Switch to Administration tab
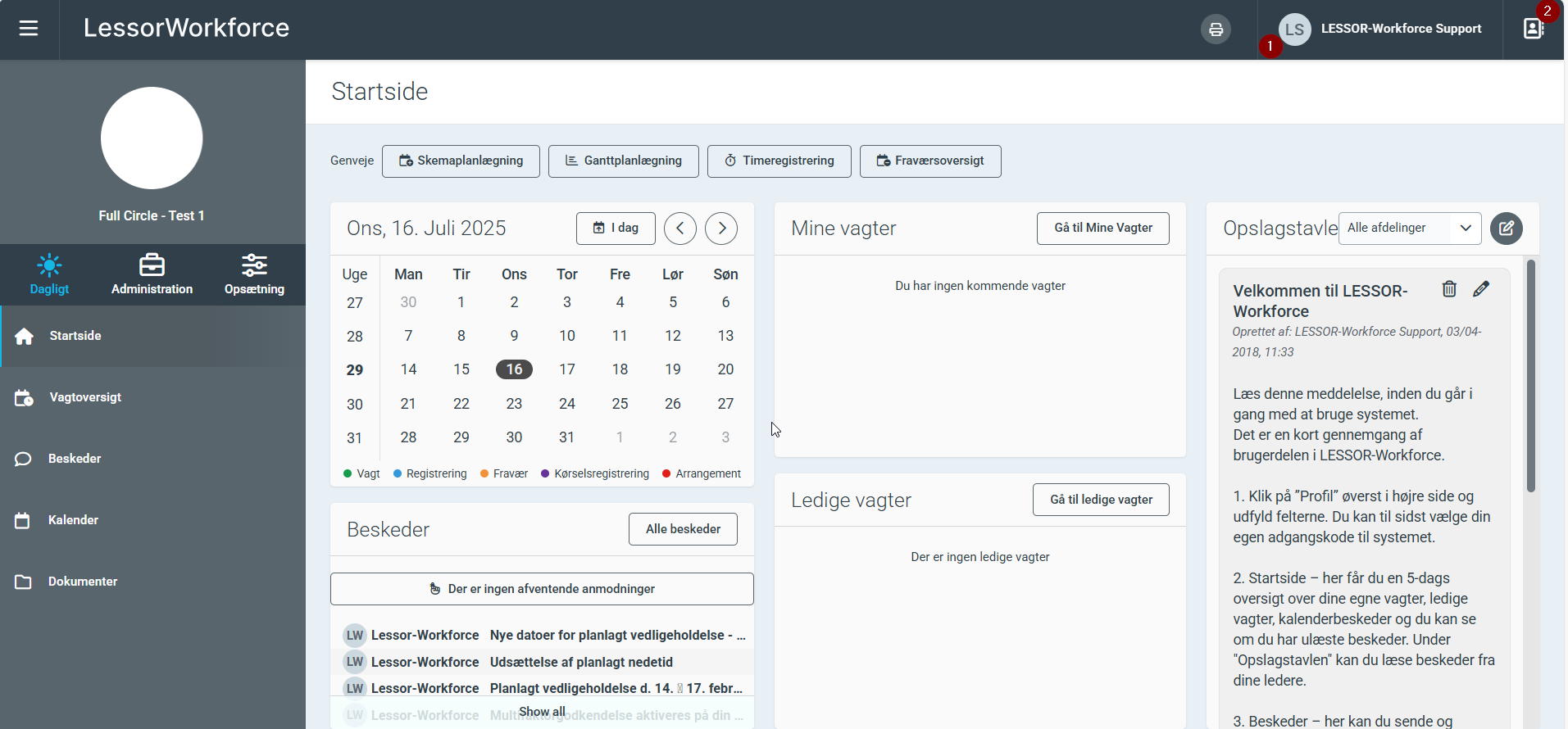This screenshot has height=729, width=1568. click(x=152, y=274)
